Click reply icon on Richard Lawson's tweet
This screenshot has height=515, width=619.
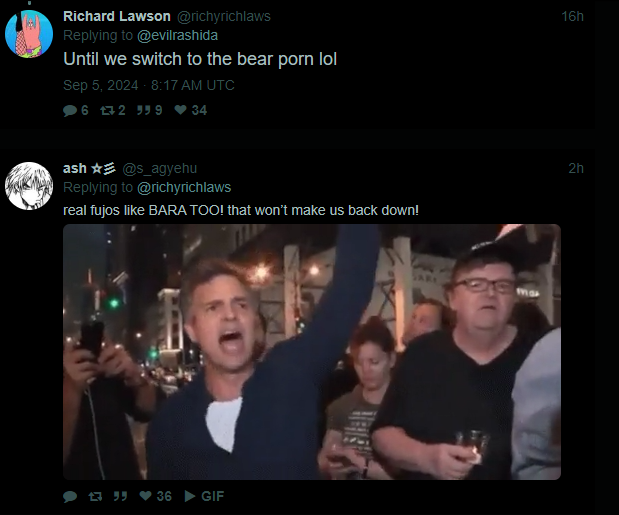[70, 110]
